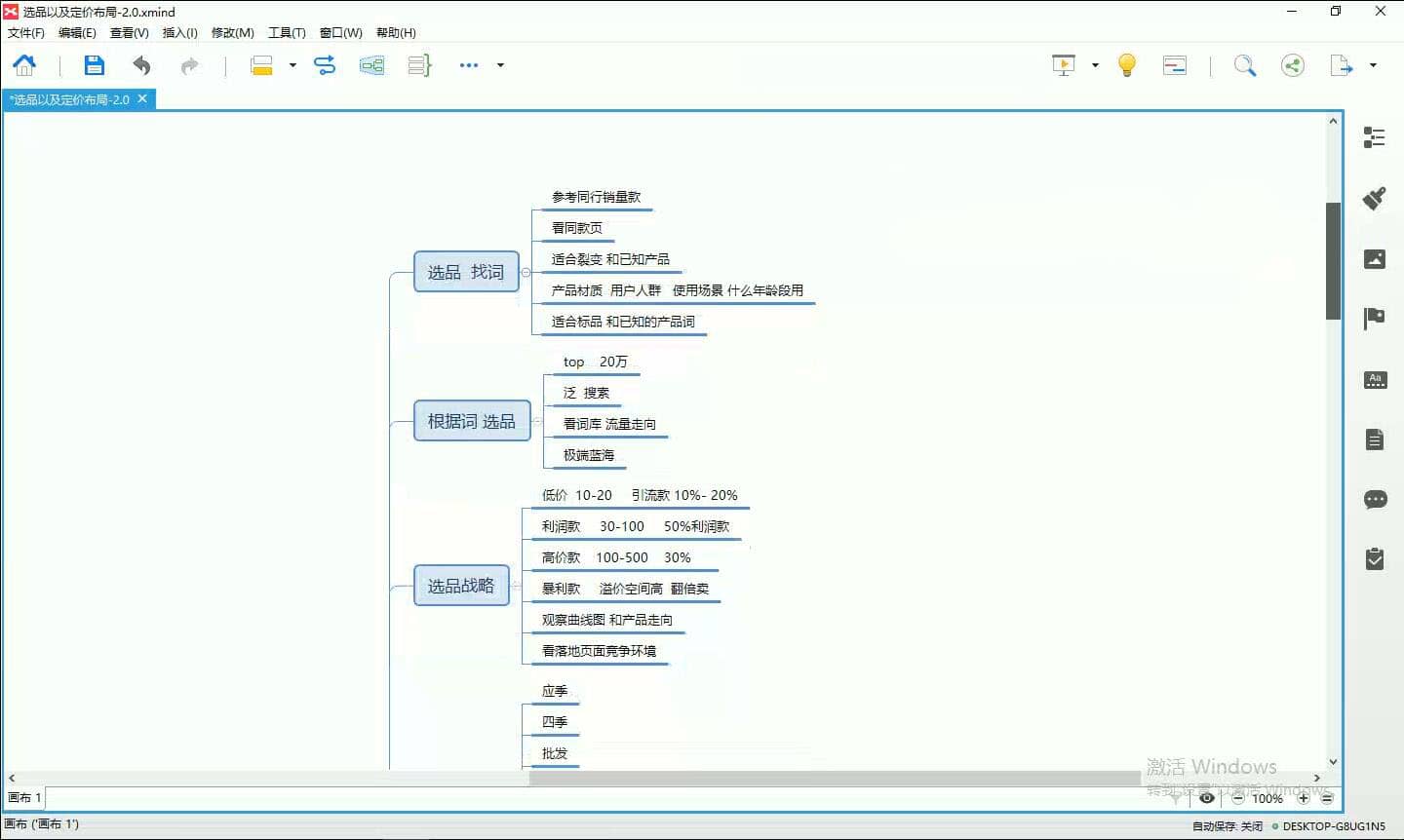Open the search magnifier
The image size is (1404, 840).
point(1245,65)
